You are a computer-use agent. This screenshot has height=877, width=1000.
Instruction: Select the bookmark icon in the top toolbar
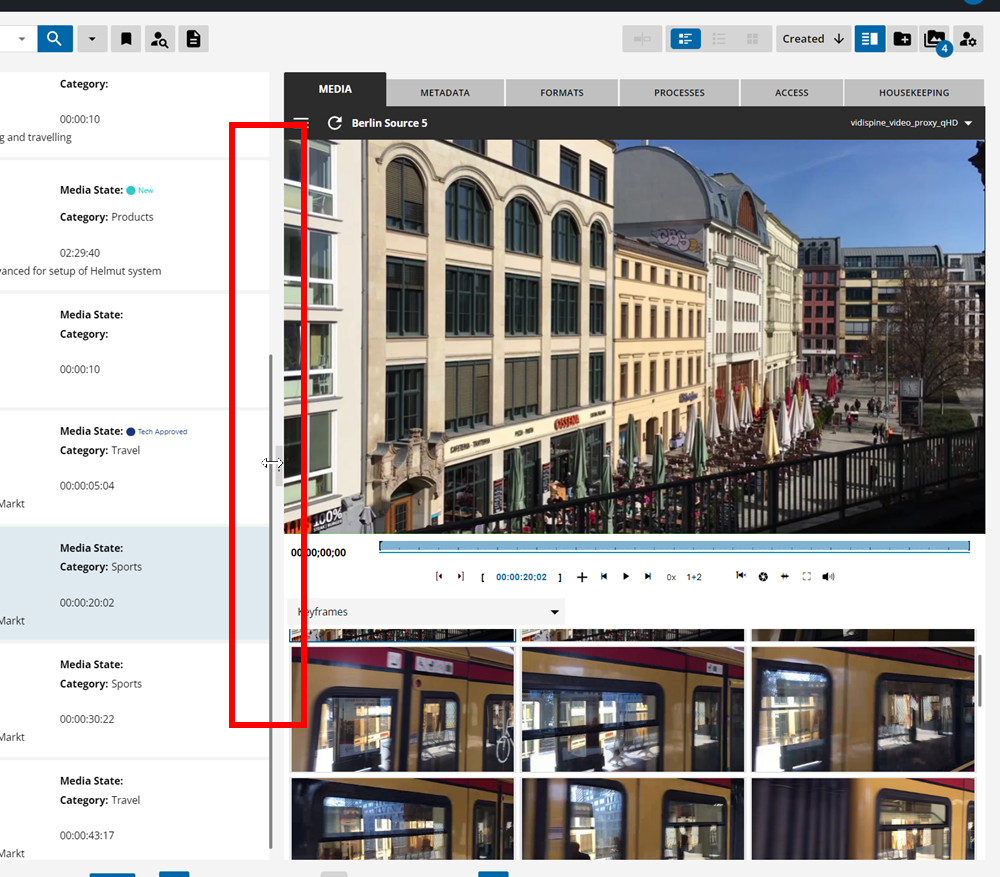click(126, 38)
